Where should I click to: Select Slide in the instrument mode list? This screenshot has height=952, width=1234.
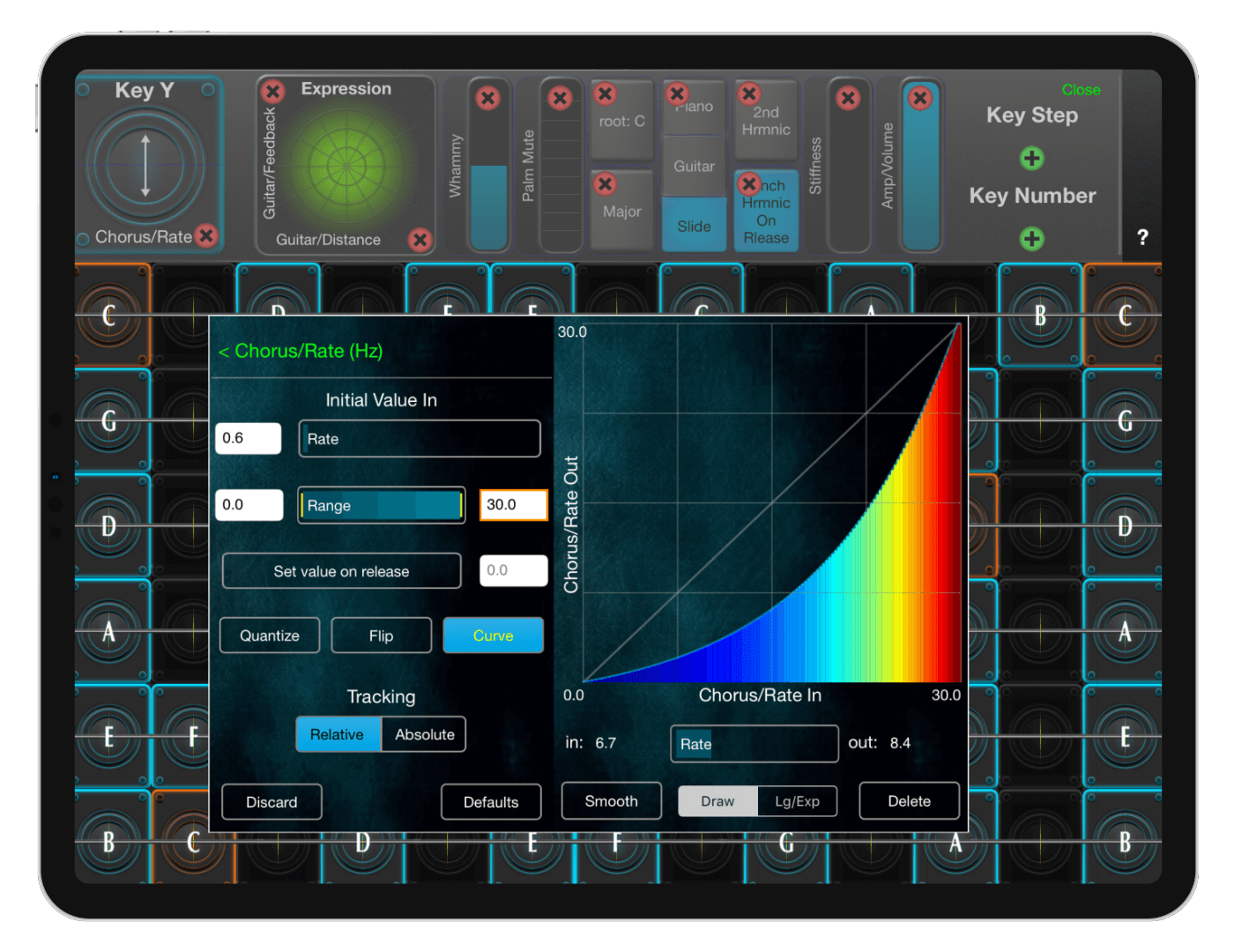[x=694, y=227]
